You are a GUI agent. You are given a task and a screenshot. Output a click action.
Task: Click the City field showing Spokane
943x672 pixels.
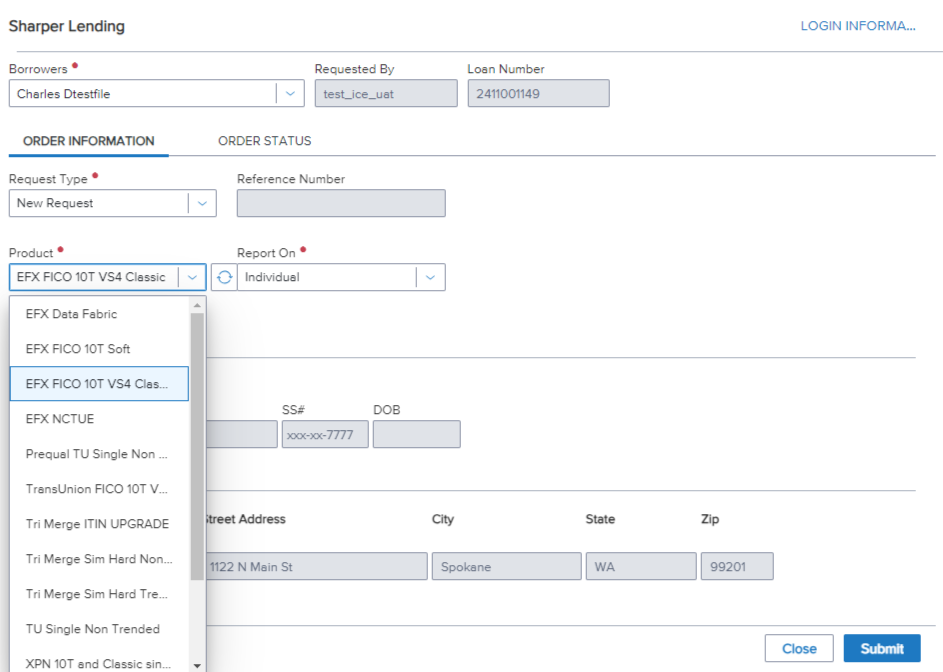pos(506,567)
